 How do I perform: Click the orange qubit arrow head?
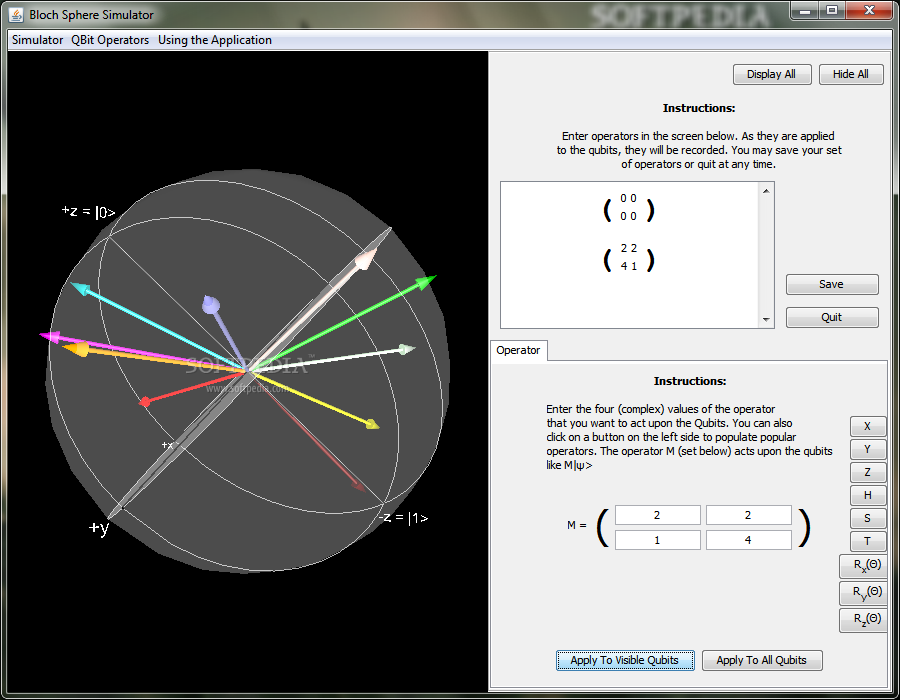[x=75, y=349]
